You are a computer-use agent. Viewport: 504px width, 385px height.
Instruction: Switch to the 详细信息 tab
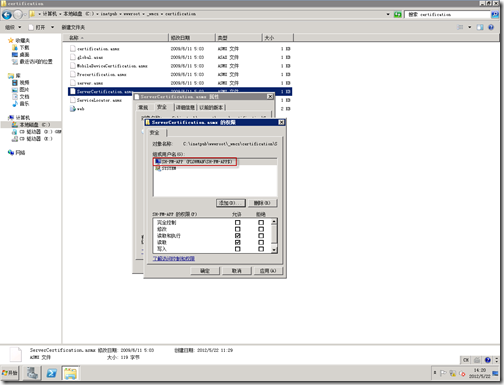click(x=185, y=107)
